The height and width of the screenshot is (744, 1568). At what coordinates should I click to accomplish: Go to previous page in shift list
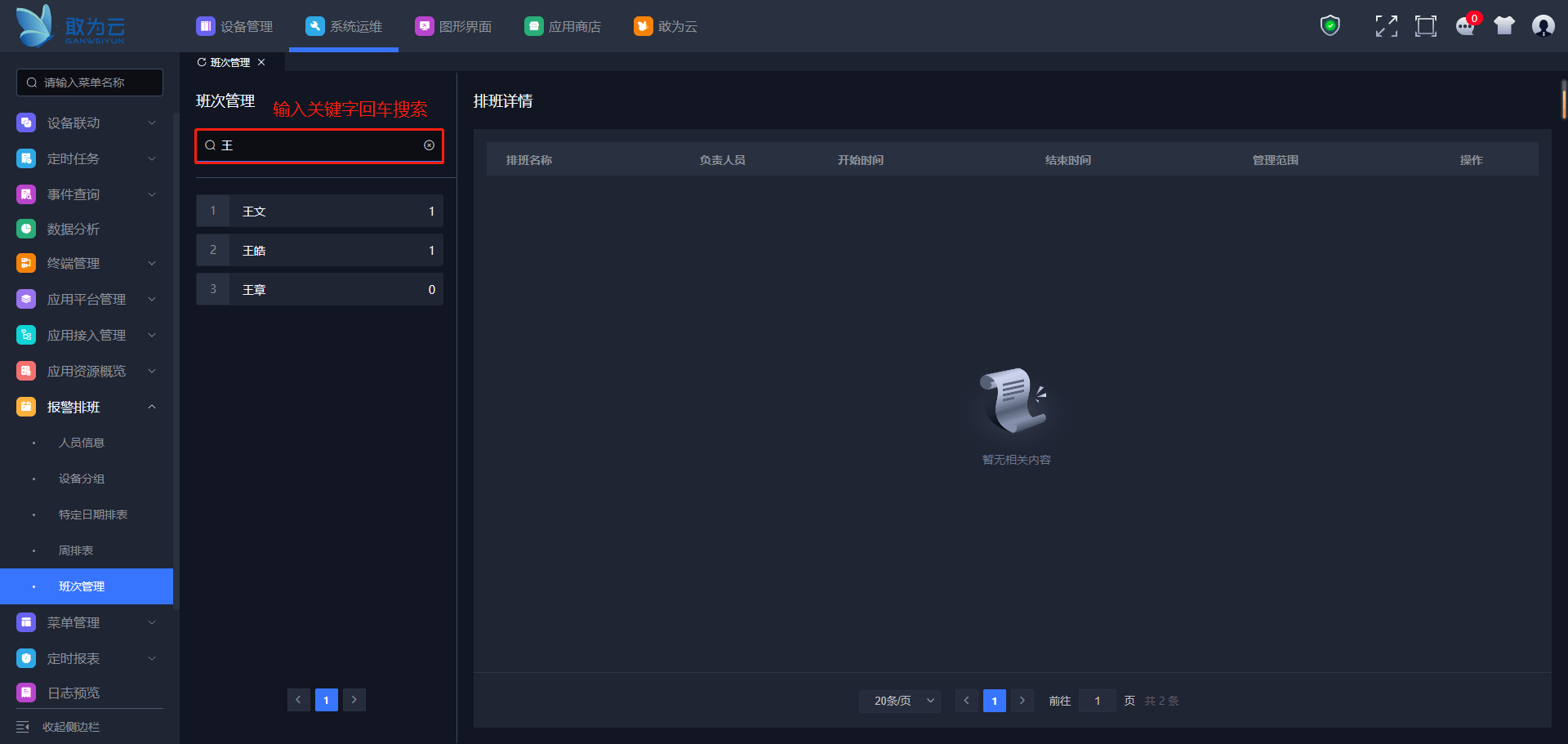(x=299, y=700)
